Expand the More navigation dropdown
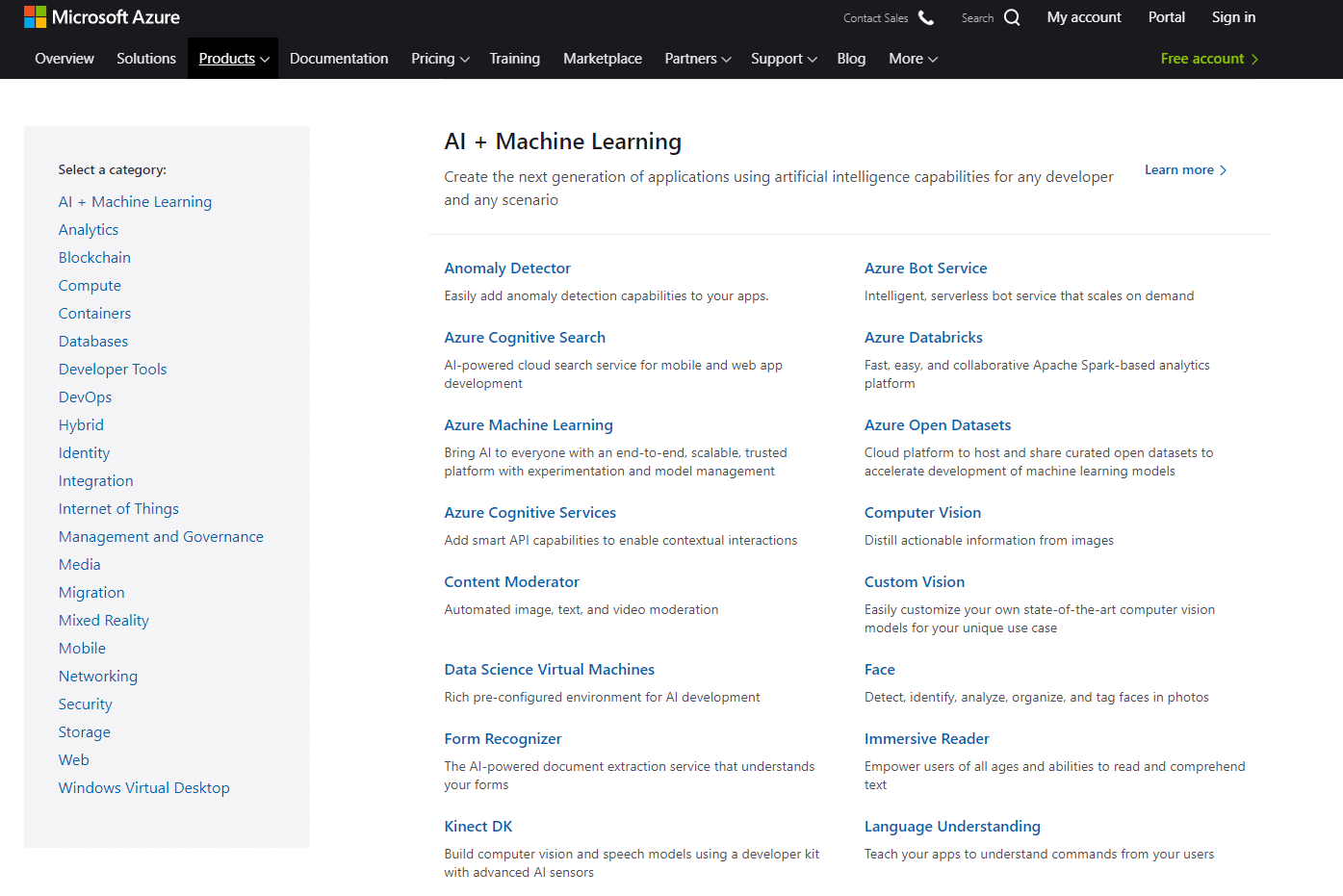 pos(912,58)
